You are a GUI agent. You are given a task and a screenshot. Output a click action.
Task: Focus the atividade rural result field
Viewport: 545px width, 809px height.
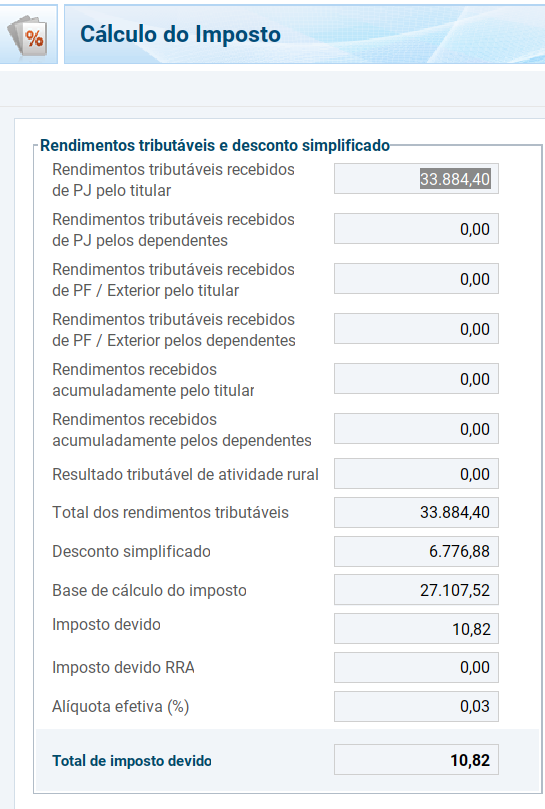[x=416, y=474]
